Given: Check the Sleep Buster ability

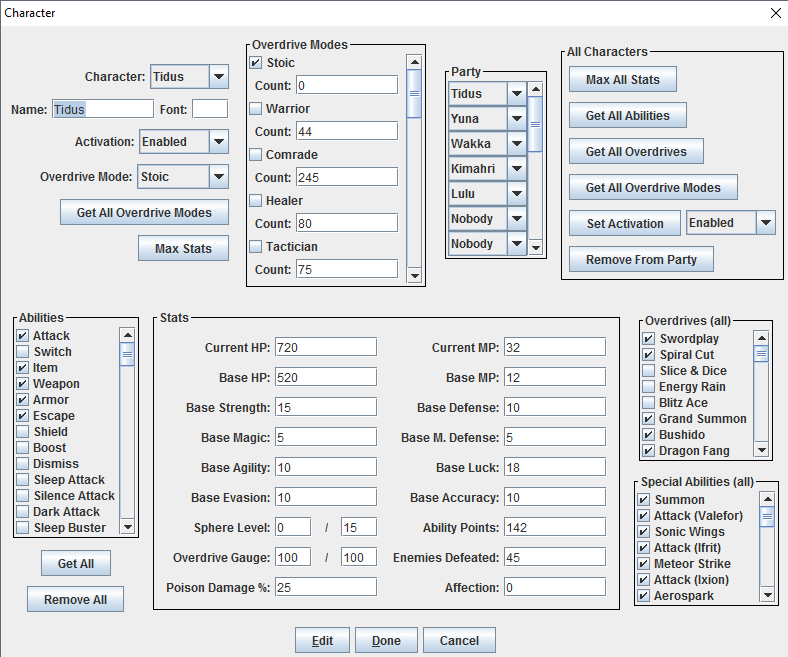Looking at the screenshot, I should coord(23,527).
